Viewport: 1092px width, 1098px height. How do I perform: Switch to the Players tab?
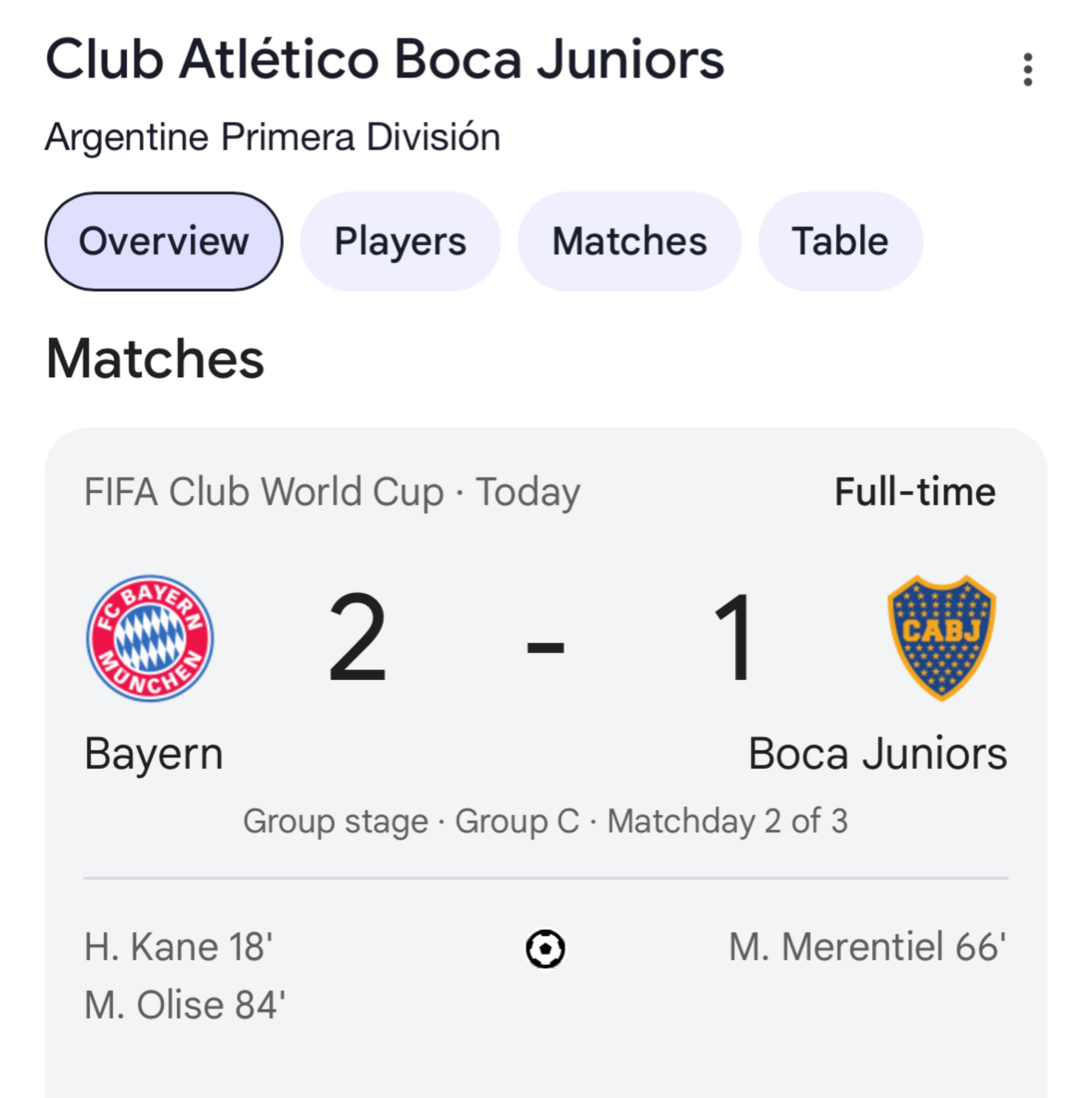(x=400, y=241)
